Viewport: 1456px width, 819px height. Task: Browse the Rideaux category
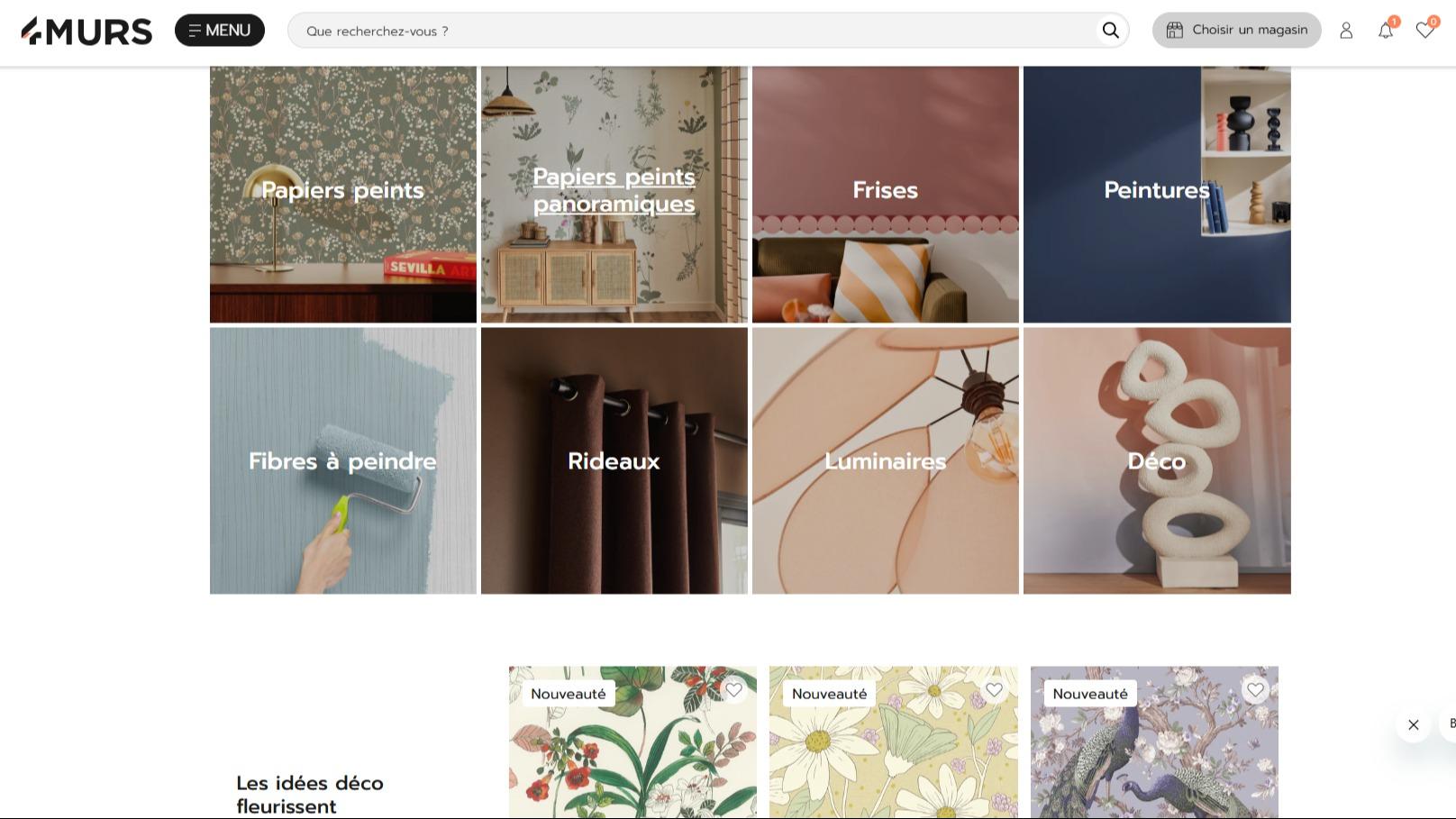(614, 461)
